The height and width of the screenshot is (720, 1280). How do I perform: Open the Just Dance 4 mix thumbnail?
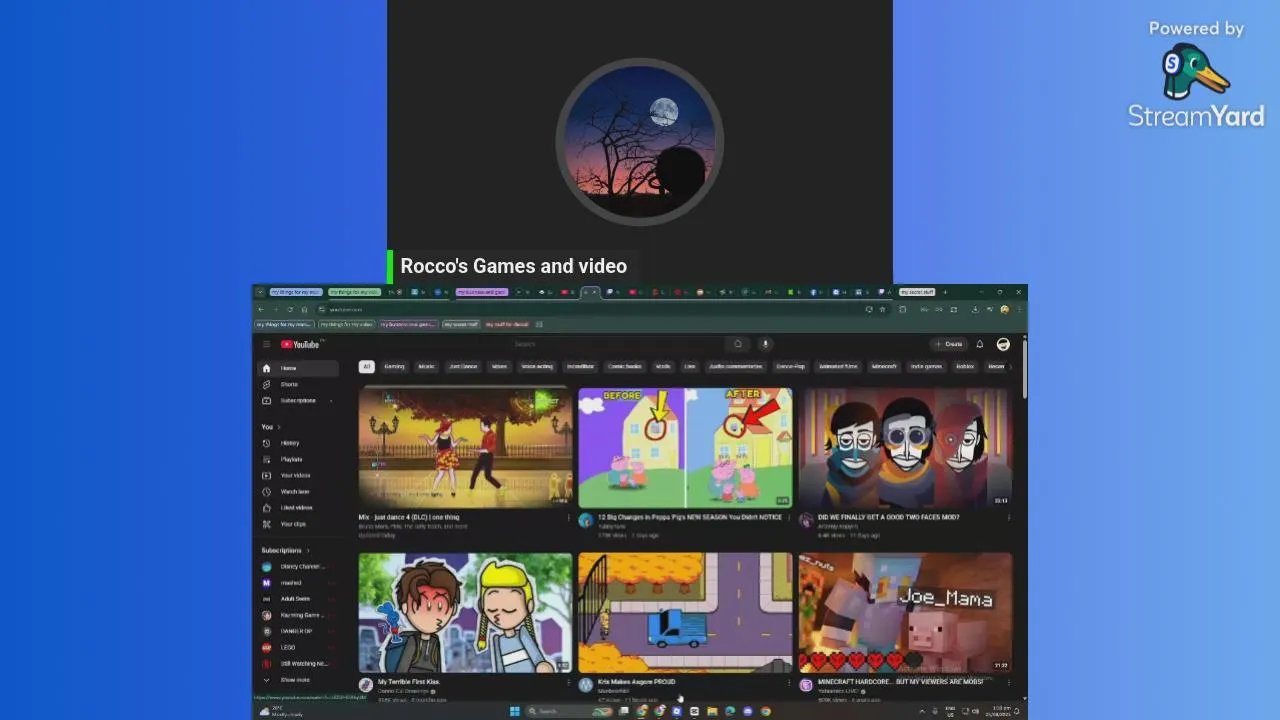465,448
